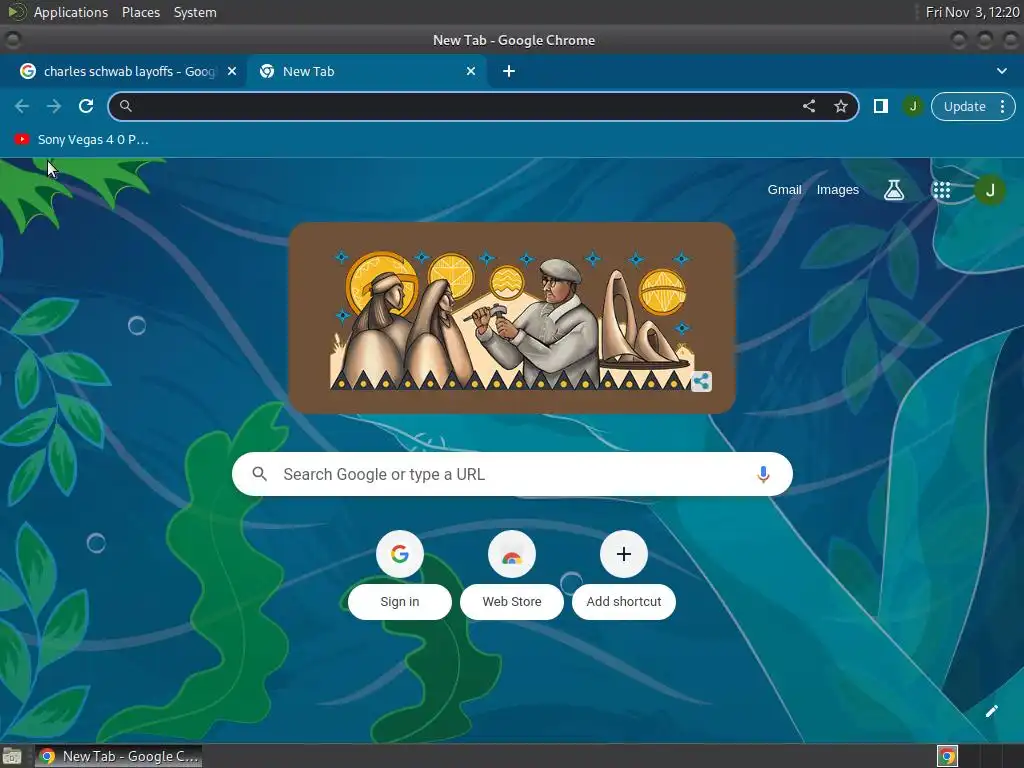Open the Google Sign in shortcut icon

click(x=400, y=554)
